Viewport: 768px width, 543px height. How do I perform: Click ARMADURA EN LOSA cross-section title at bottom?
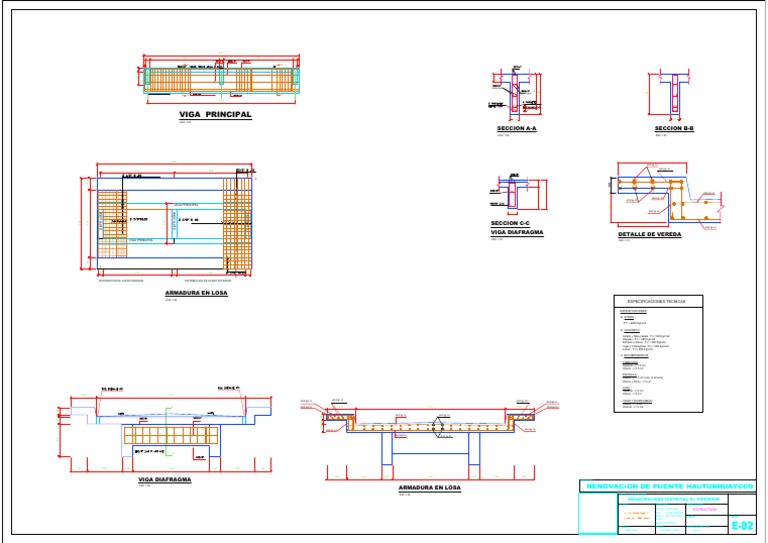(430, 488)
